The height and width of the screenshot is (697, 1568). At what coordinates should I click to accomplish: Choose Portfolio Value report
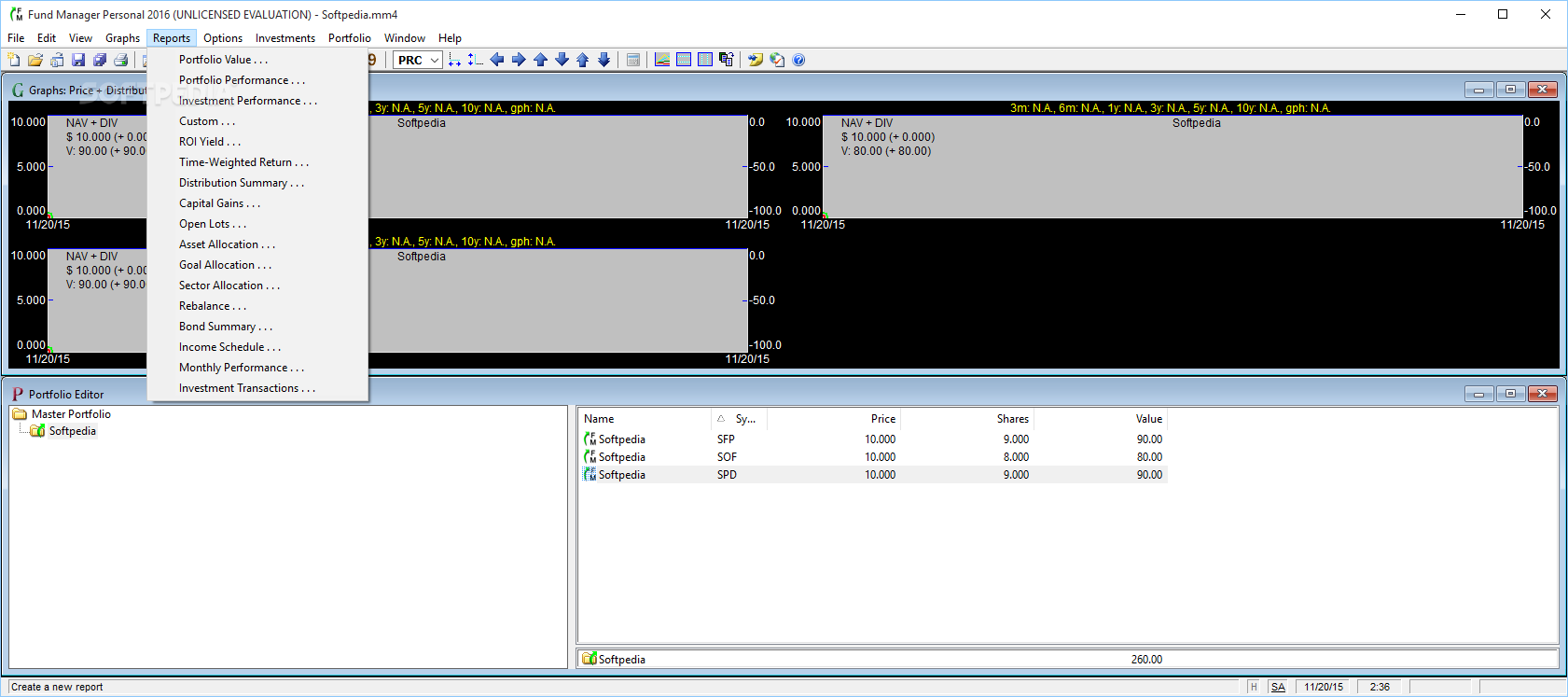(x=257, y=60)
